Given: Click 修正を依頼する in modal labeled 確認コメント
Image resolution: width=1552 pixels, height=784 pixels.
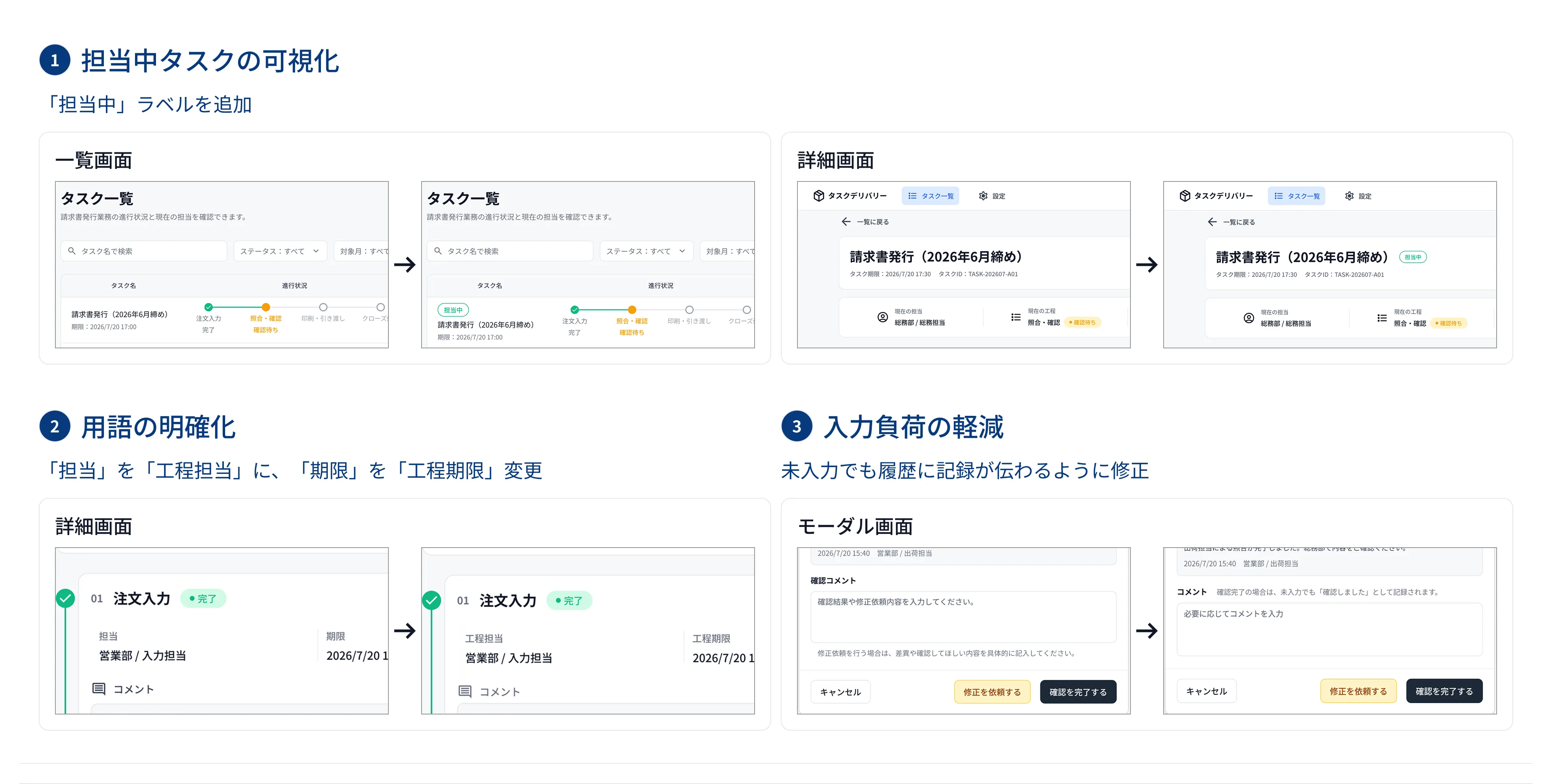Looking at the screenshot, I should point(992,692).
